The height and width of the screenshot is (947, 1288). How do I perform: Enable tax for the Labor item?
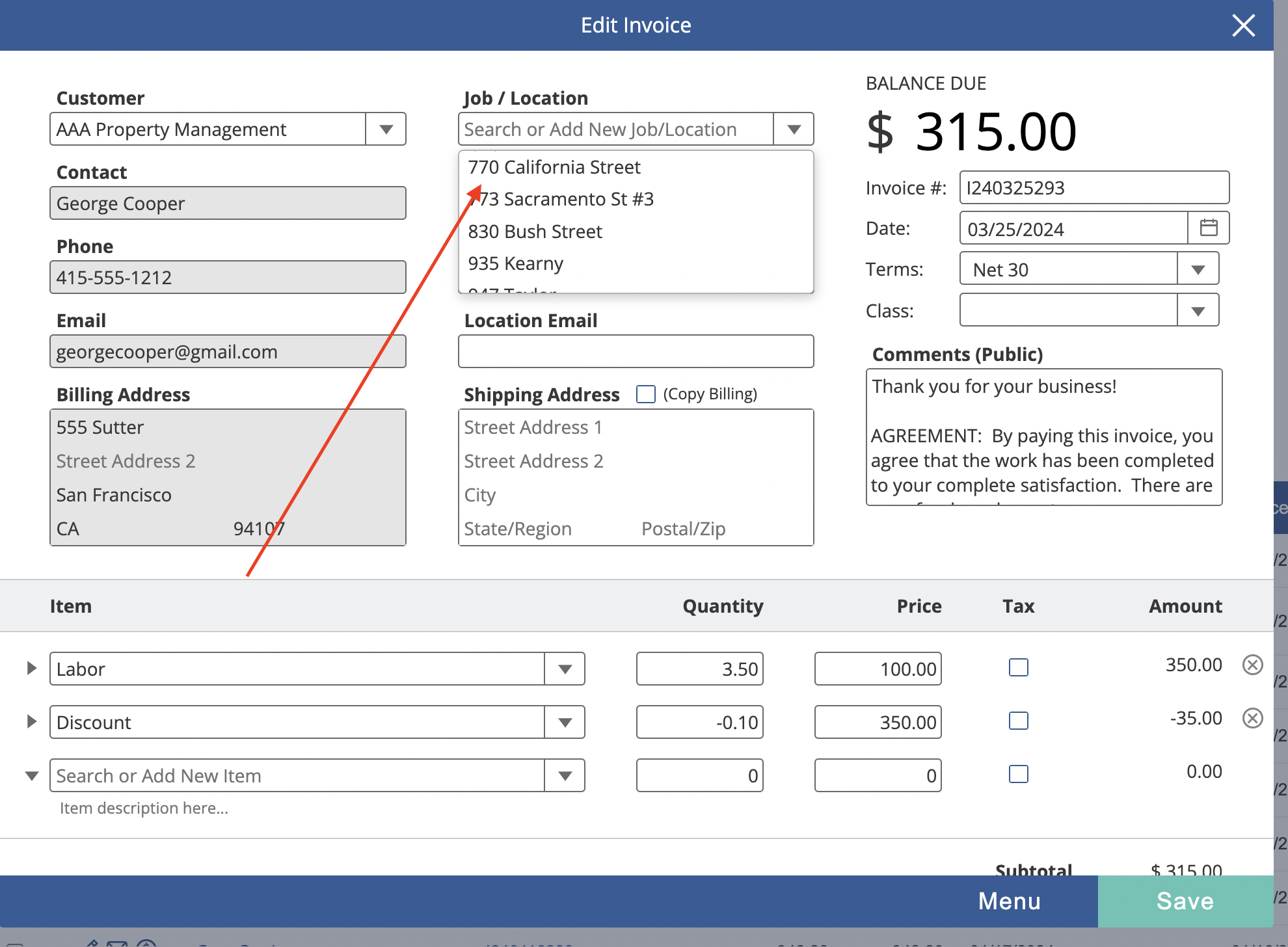[x=1019, y=667]
